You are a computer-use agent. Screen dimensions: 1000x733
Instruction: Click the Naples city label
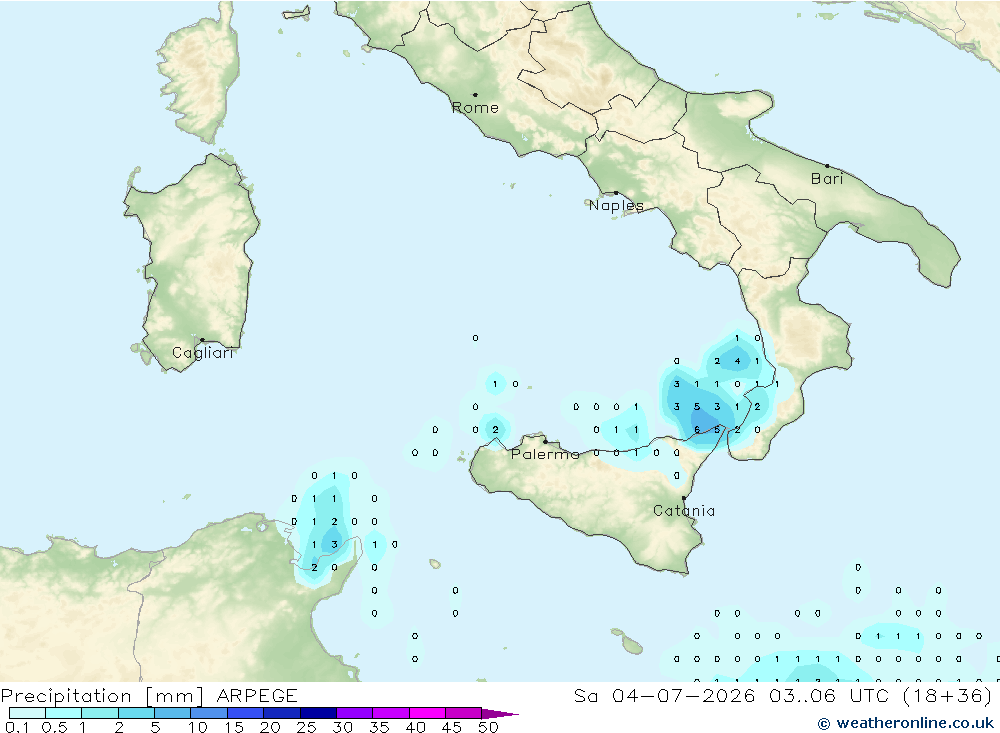pos(616,205)
